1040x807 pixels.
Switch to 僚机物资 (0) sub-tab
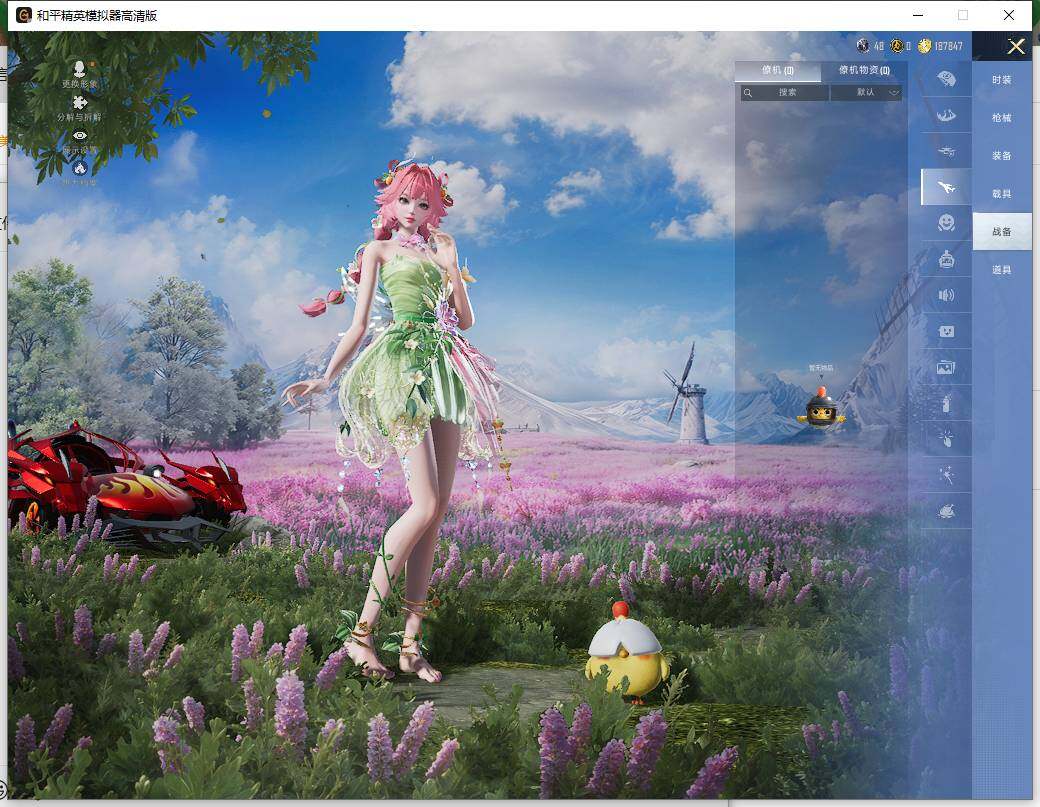(864, 70)
